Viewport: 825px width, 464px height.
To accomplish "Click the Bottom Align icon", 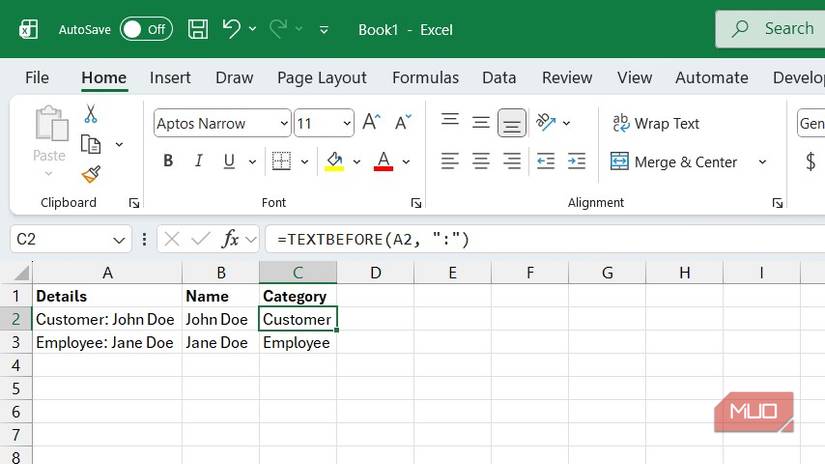I will [512, 123].
